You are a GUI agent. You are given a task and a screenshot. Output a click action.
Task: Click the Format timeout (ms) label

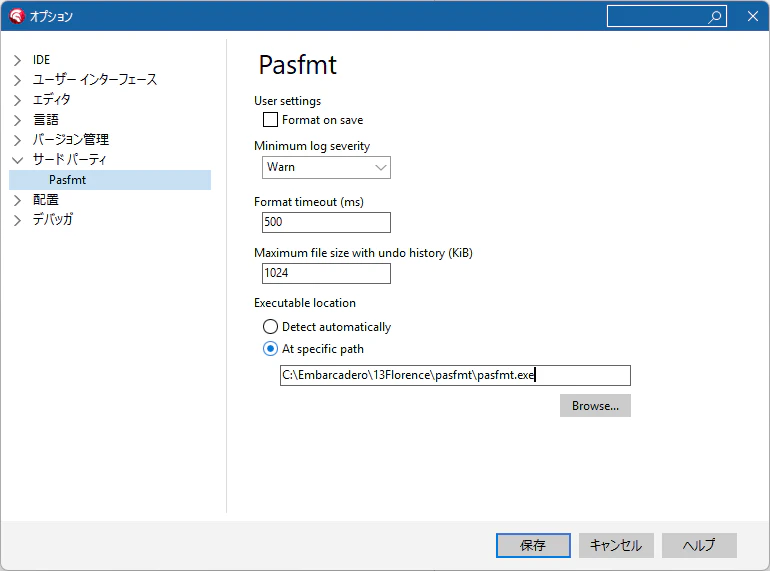[309, 202]
